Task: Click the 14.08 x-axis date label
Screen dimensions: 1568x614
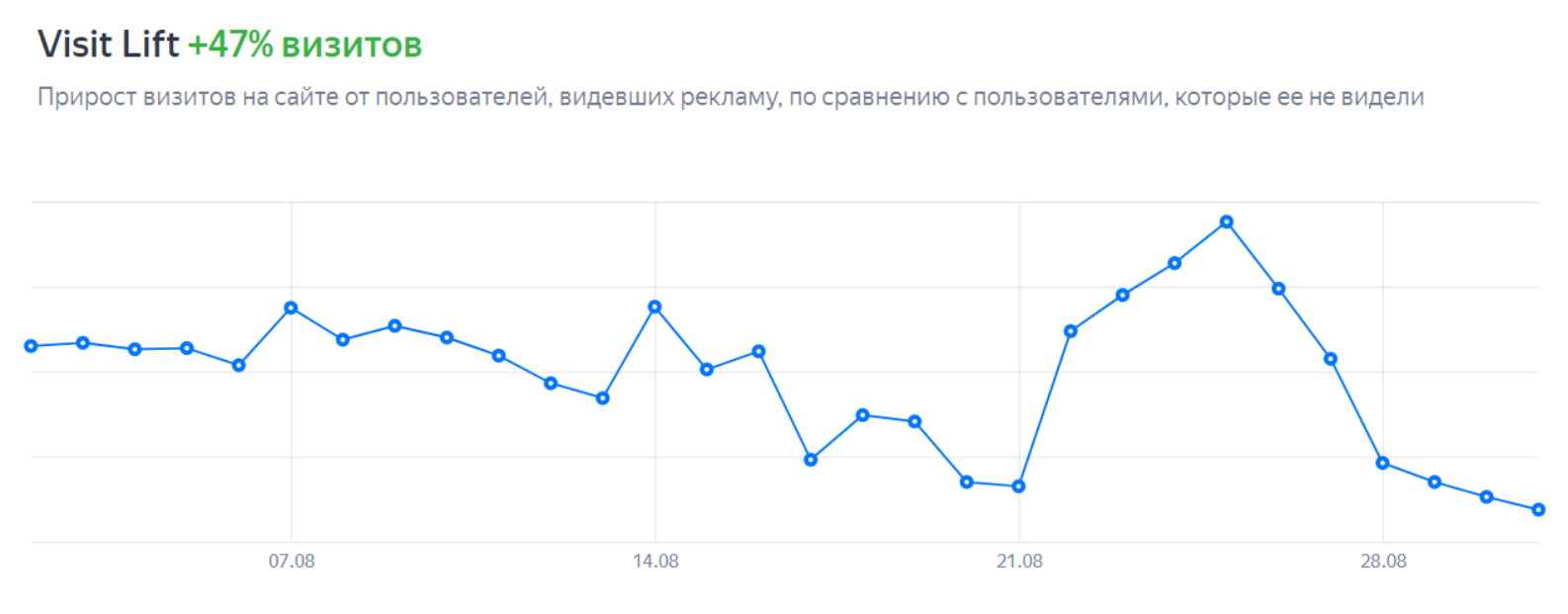Action: (x=654, y=562)
